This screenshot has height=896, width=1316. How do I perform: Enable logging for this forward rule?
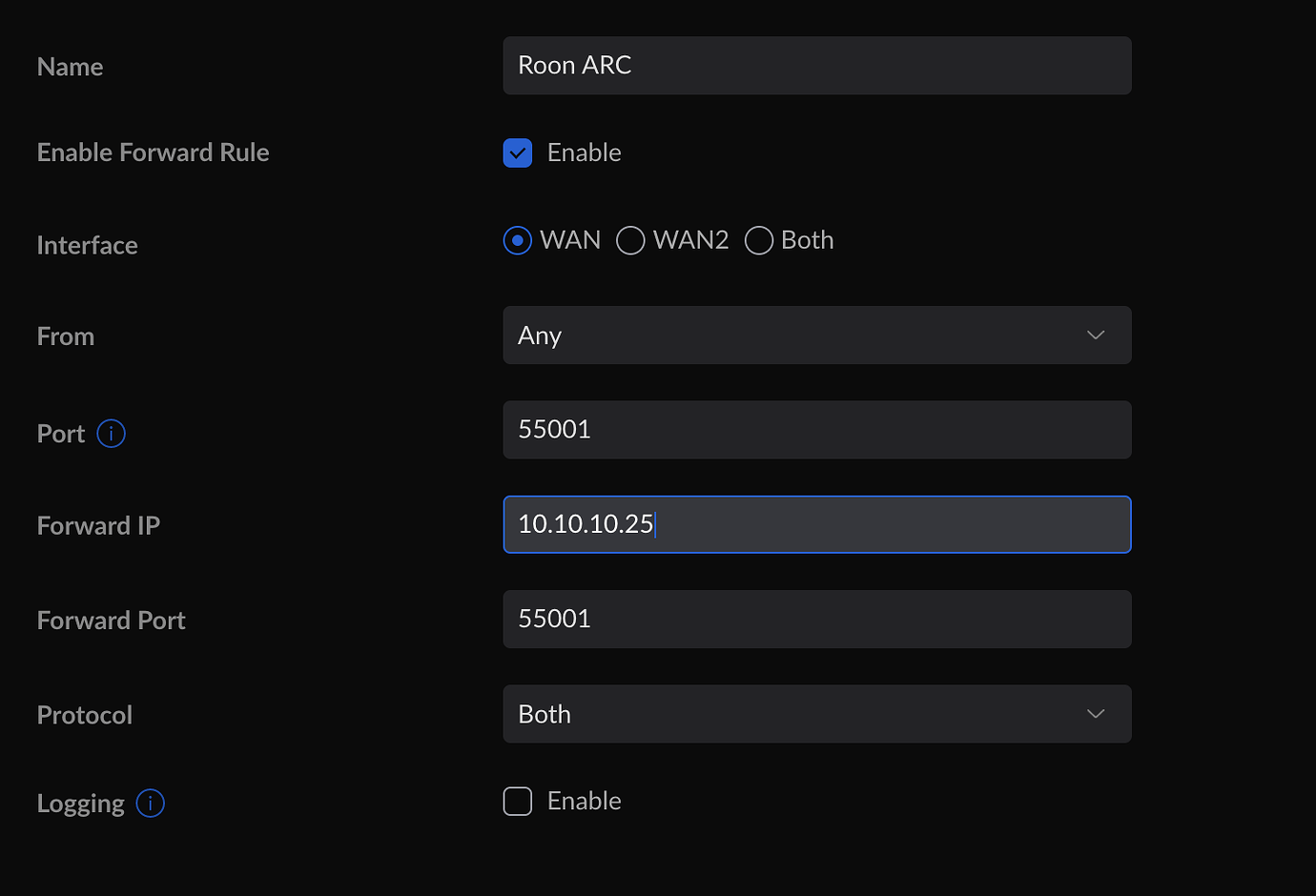click(517, 801)
